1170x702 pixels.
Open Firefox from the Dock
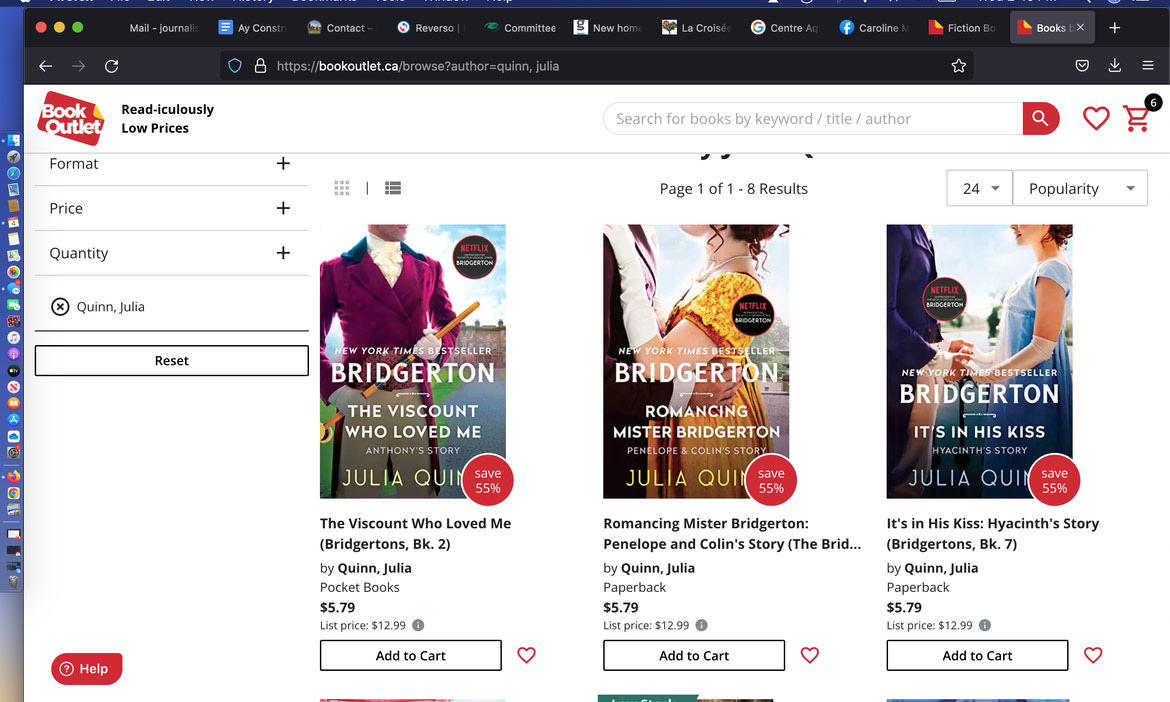[x=13, y=476]
